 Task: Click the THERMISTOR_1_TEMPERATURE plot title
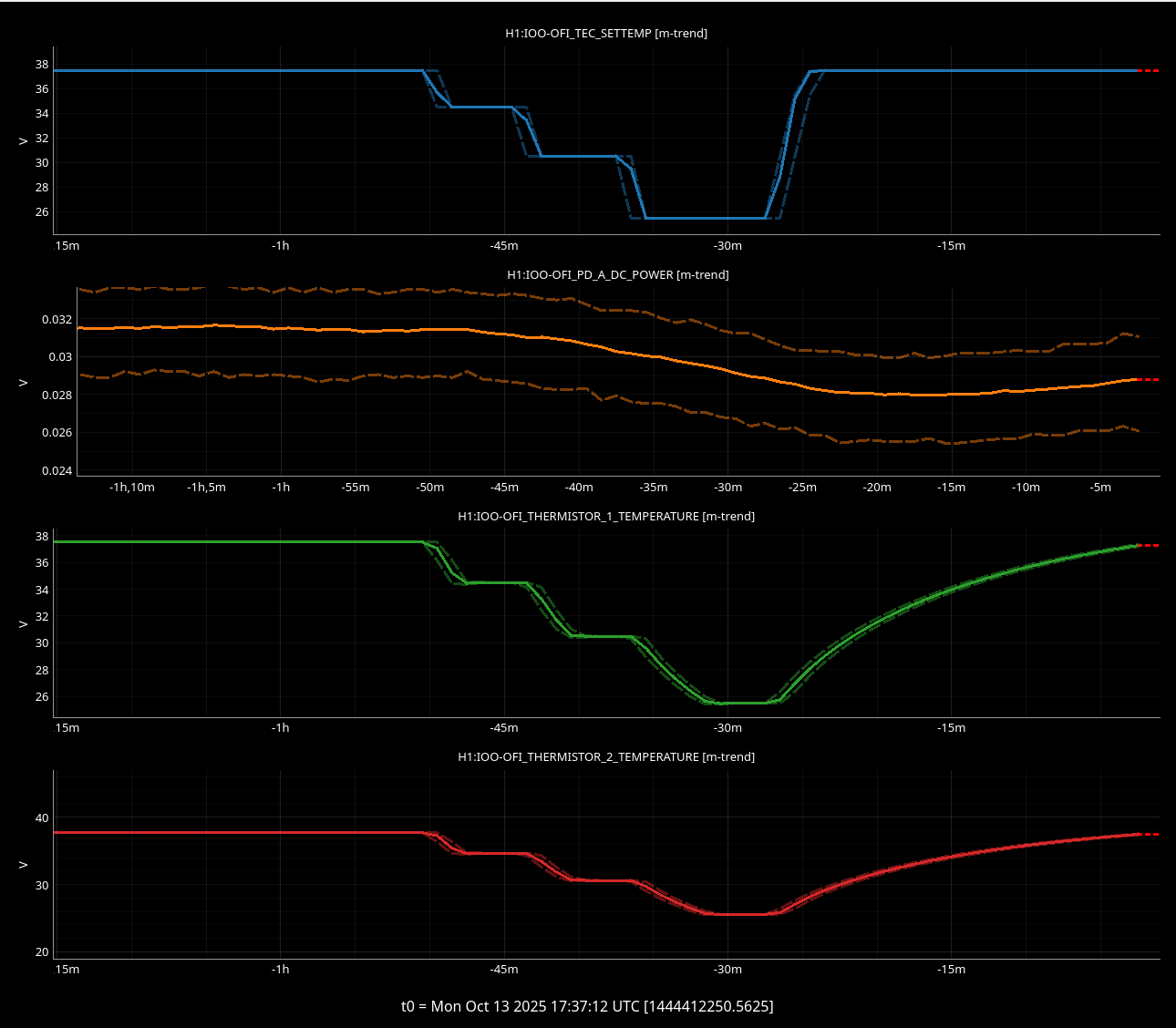606,517
